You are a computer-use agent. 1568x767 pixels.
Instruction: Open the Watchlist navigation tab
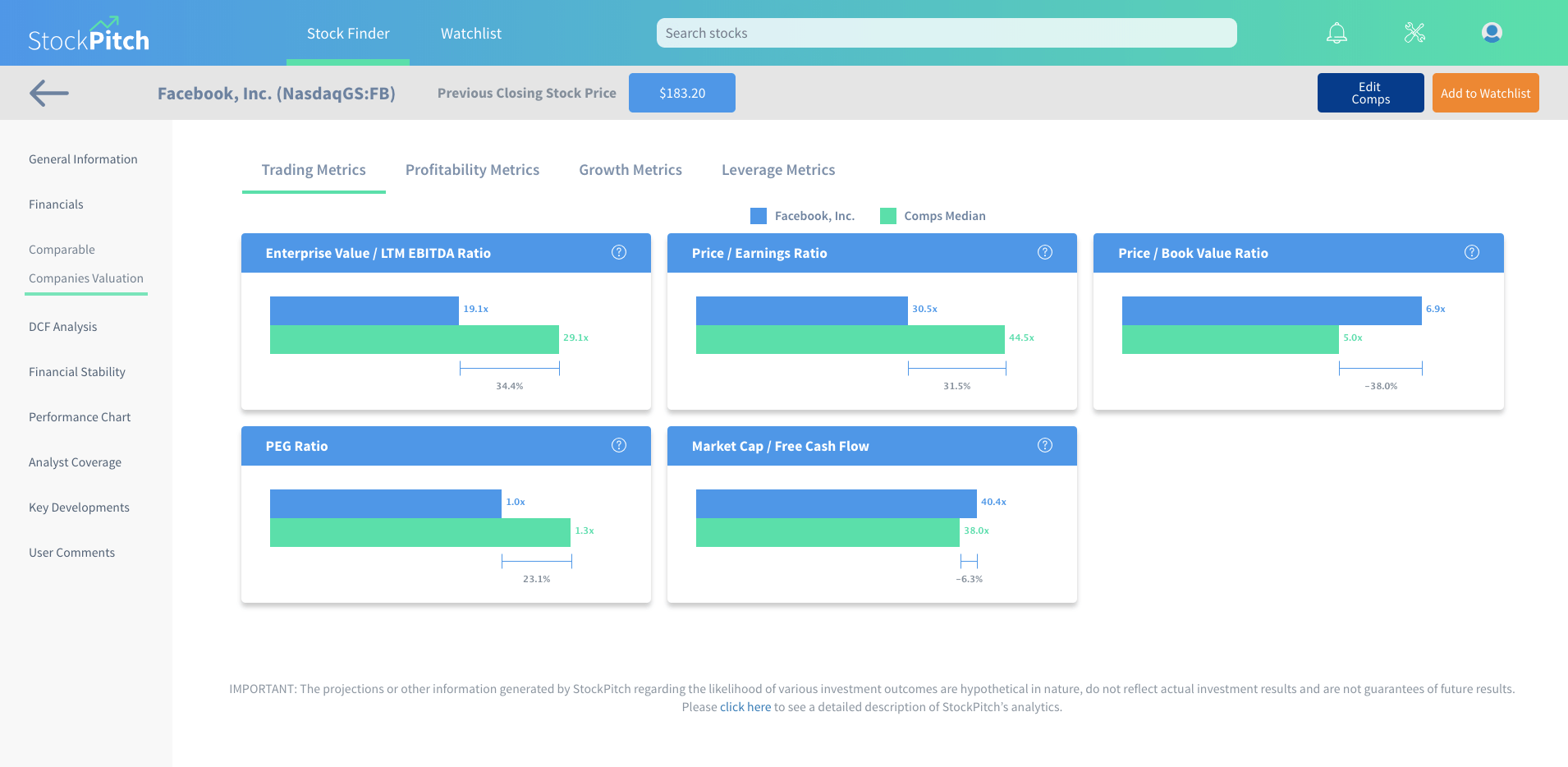tap(470, 34)
